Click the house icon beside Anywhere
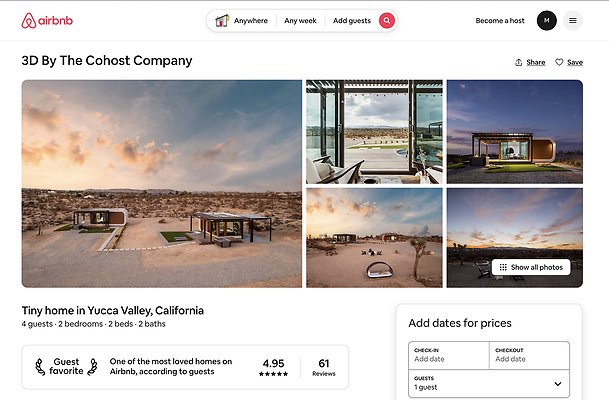Image resolution: width=609 pixels, height=400 pixels. [222, 21]
